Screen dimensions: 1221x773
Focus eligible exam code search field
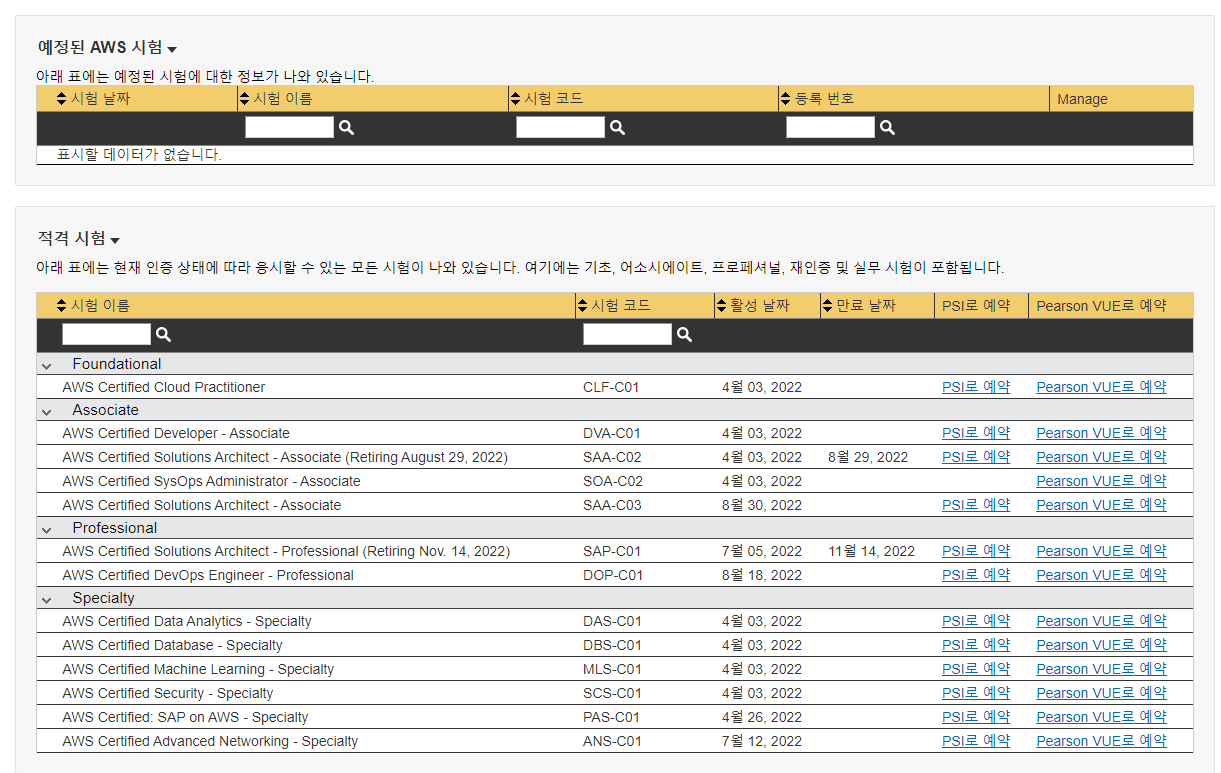click(627, 334)
